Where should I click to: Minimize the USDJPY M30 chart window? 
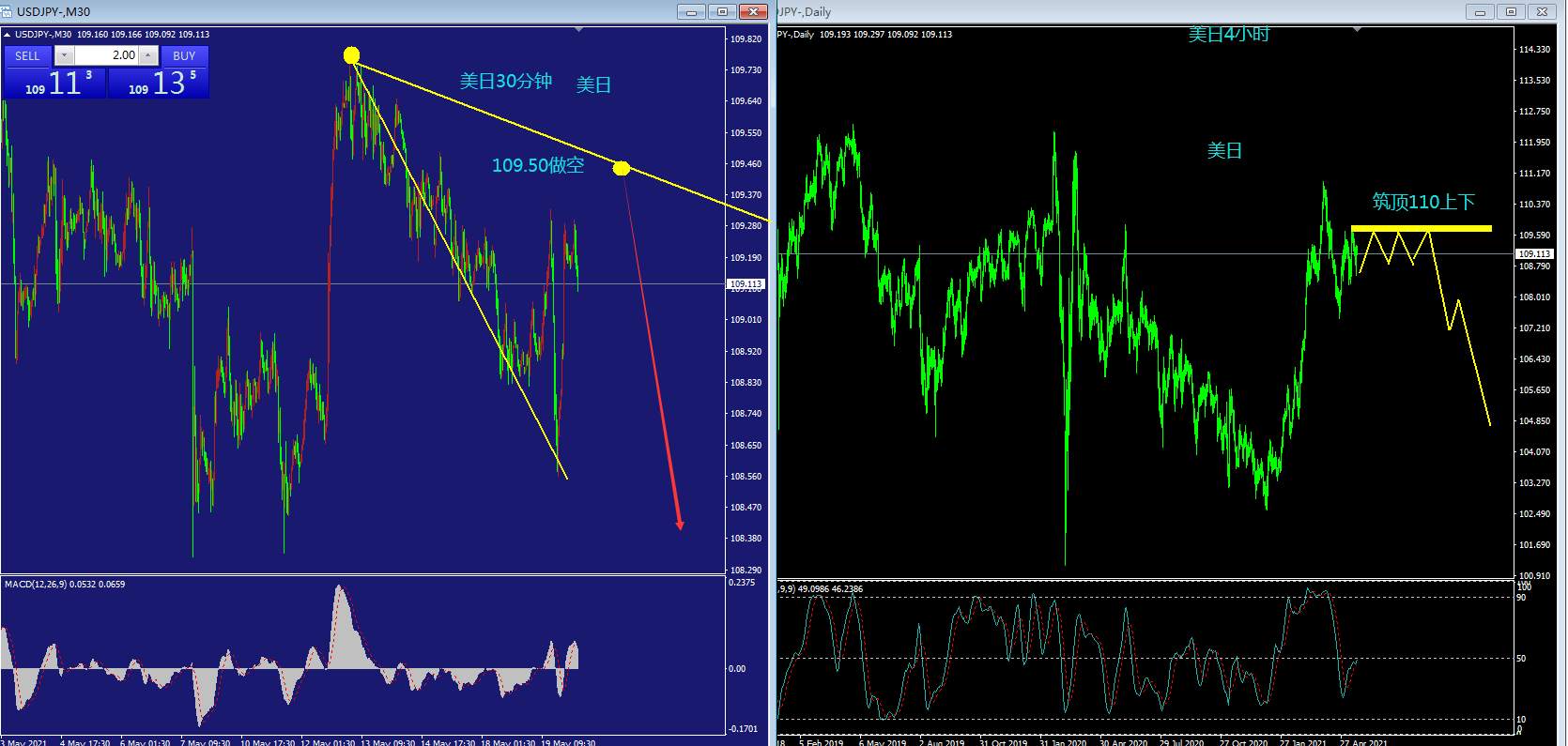[x=692, y=12]
